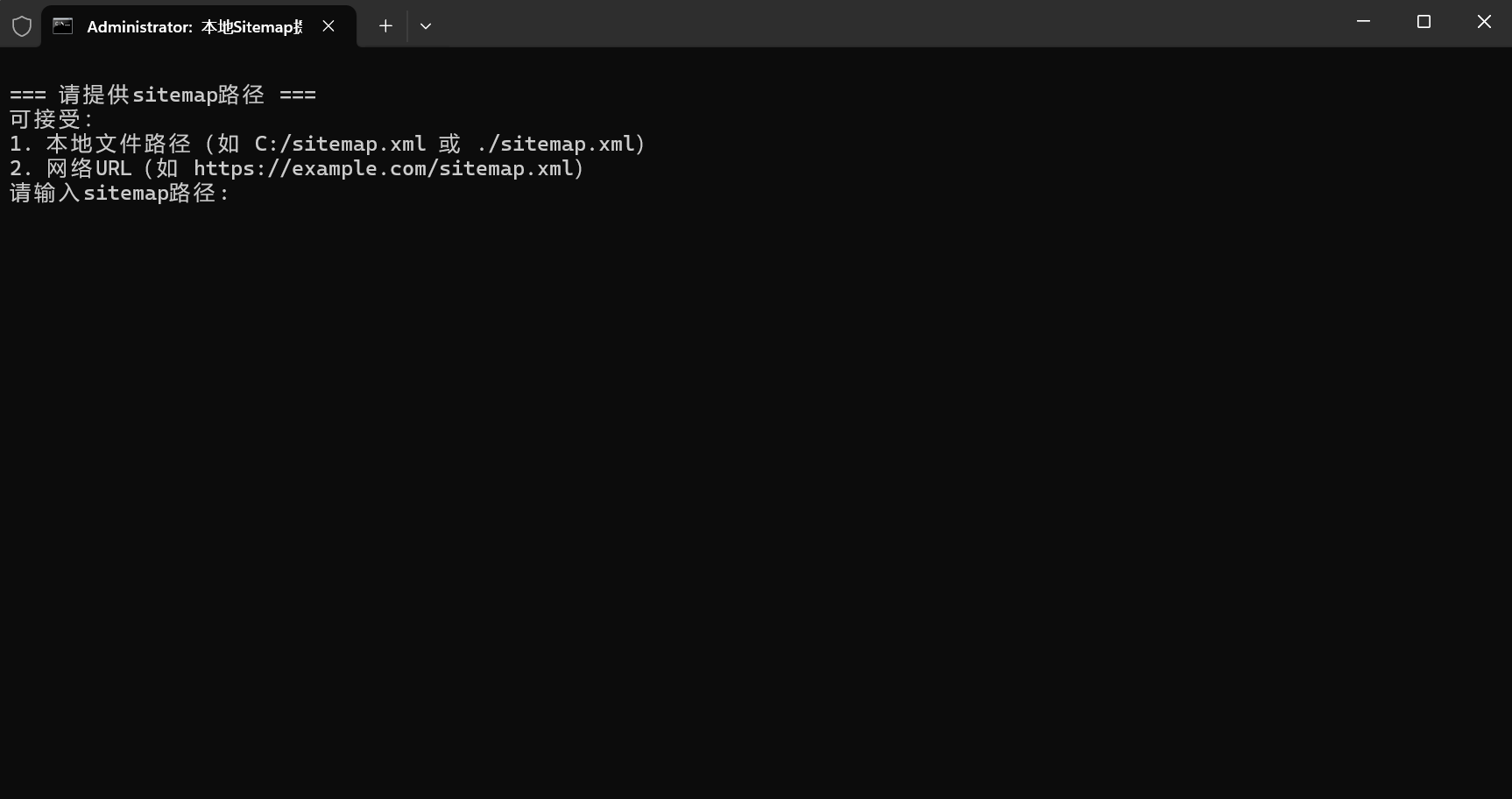Click the terminal icon on the Administrator tab

63,26
